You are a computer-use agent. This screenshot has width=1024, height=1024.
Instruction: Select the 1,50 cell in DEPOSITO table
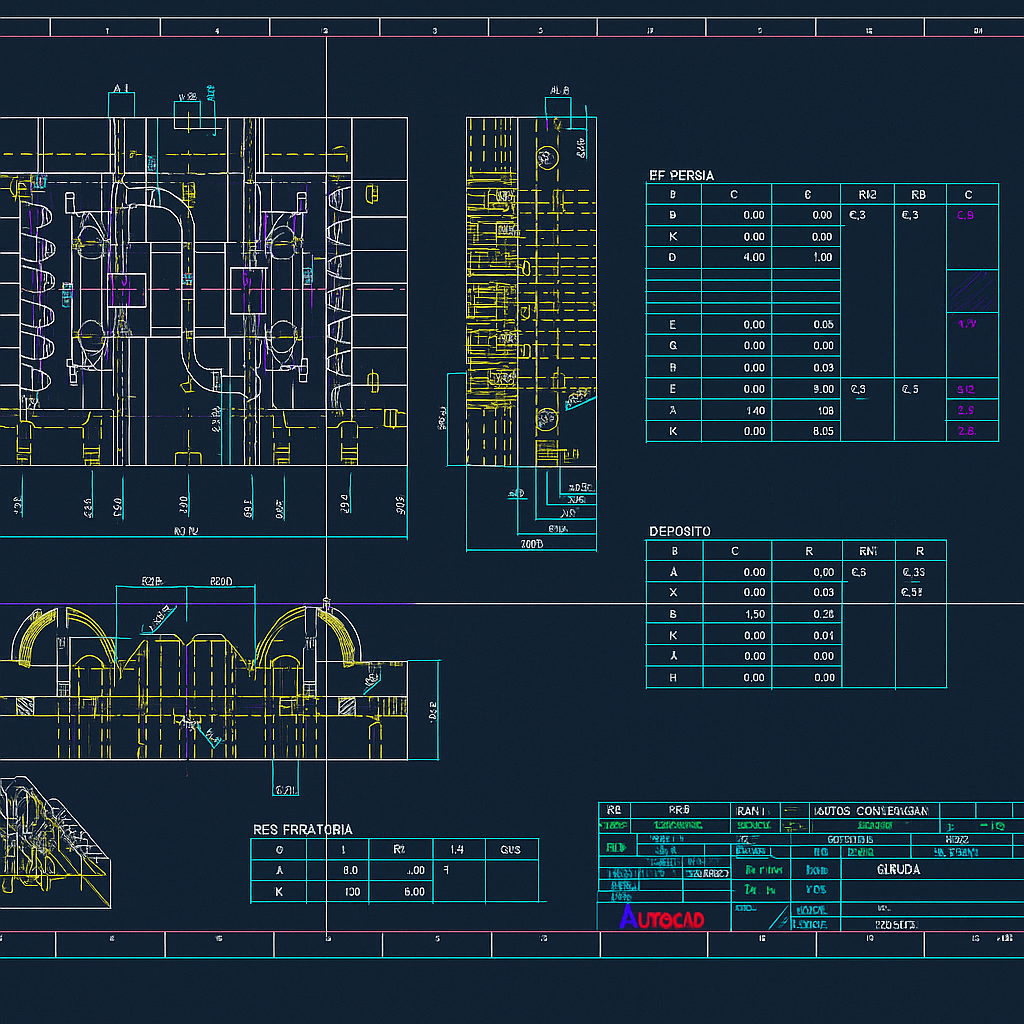[x=736, y=614]
